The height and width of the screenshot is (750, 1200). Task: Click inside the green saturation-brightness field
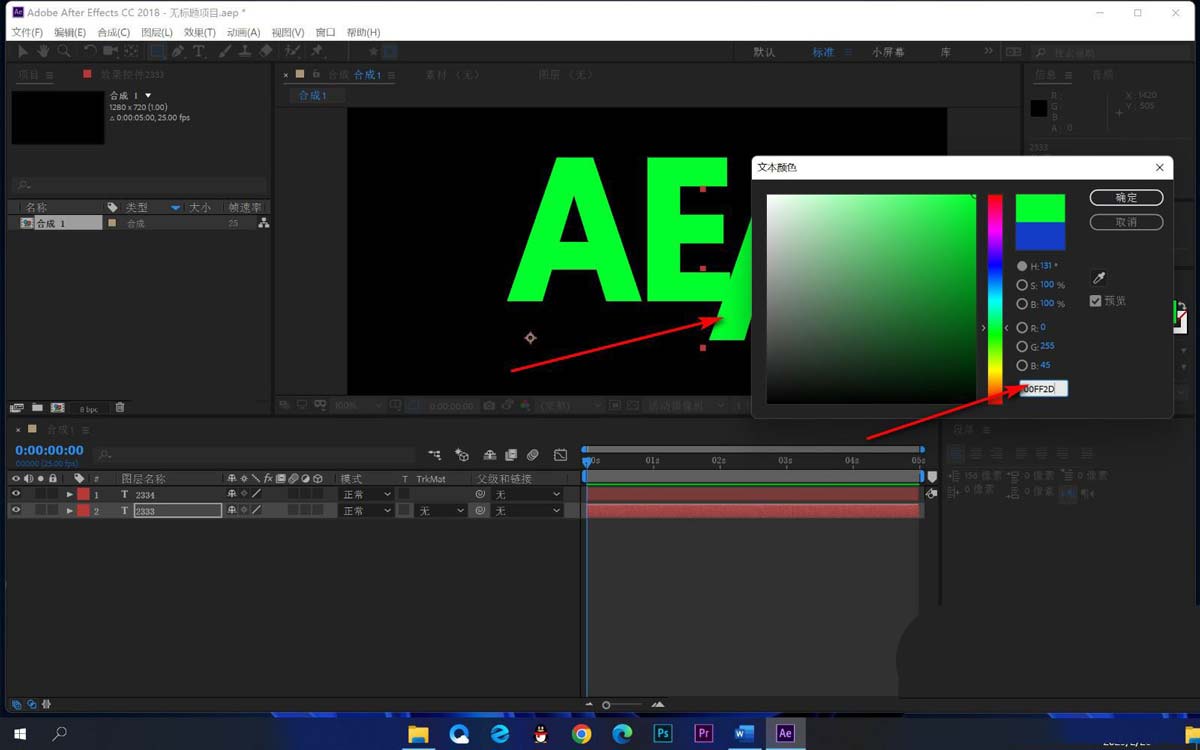[871, 299]
